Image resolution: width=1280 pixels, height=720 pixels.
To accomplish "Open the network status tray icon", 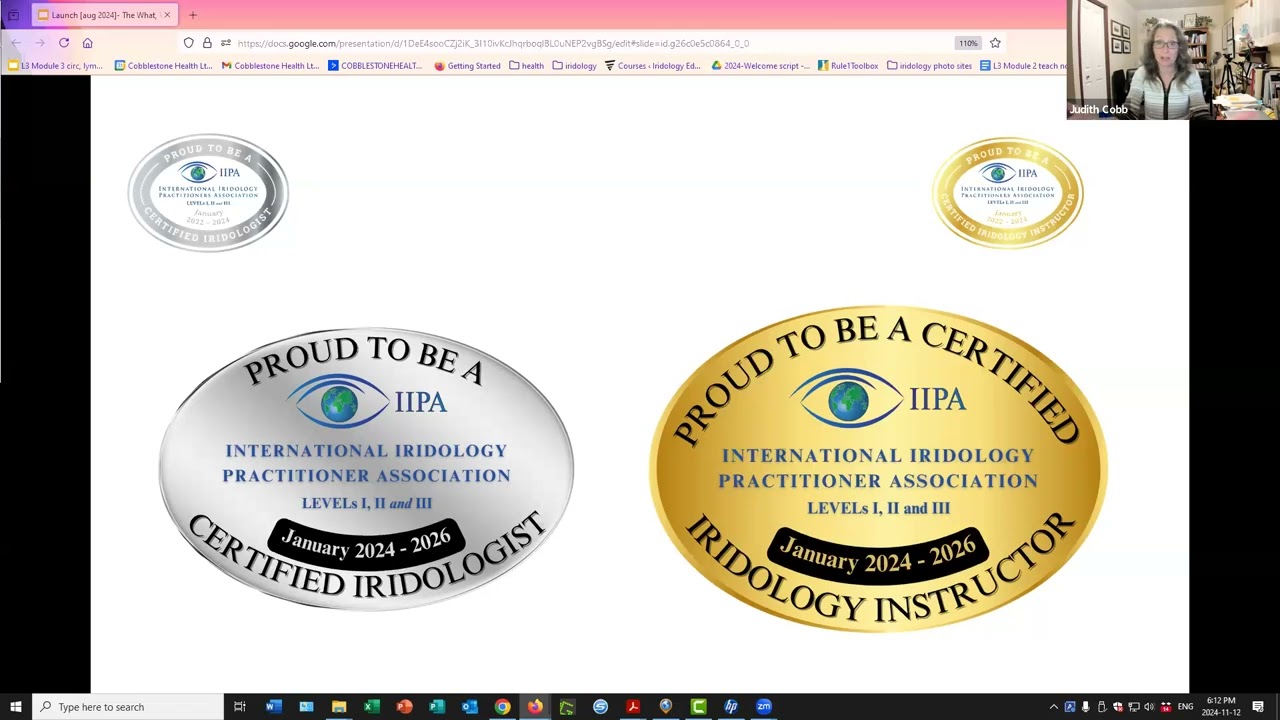I will click(x=1134, y=707).
